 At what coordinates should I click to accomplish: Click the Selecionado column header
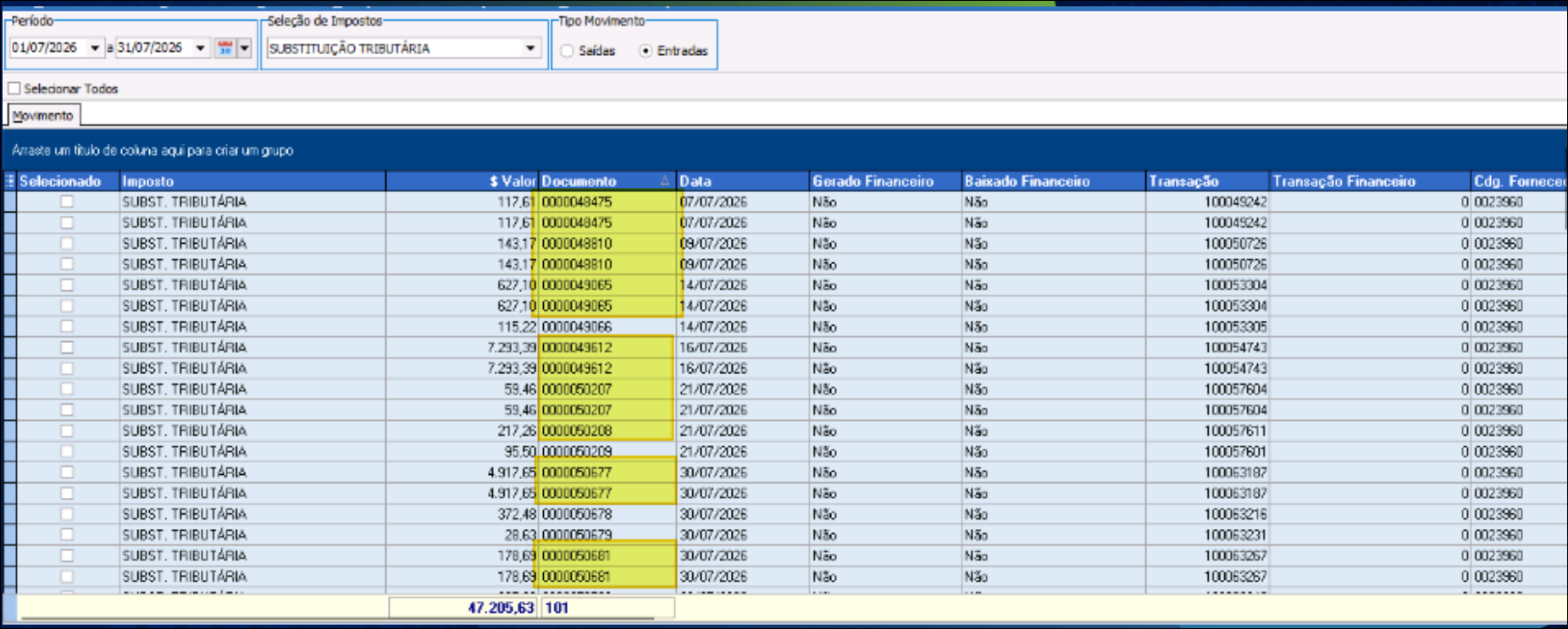point(68,181)
